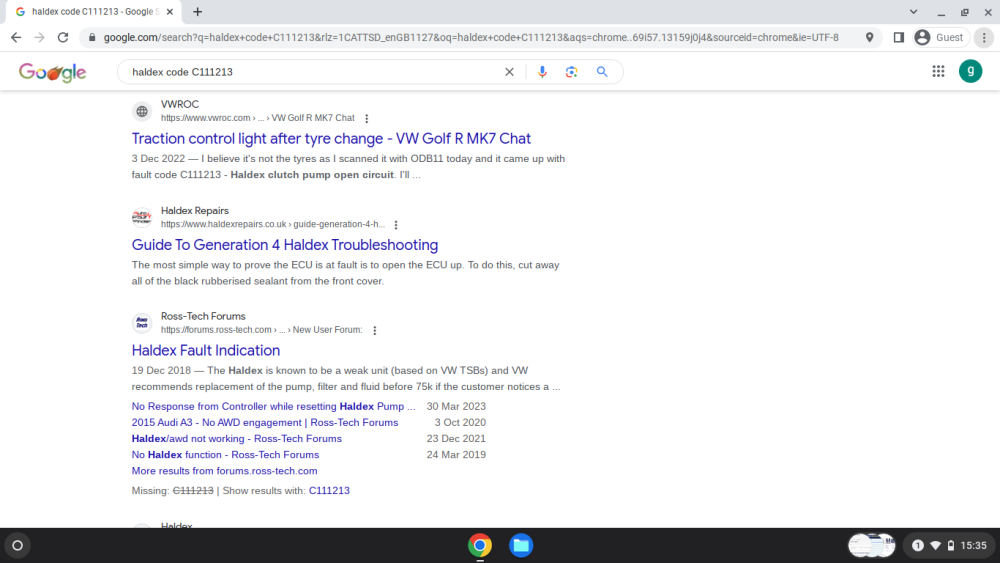1000x563 pixels.
Task: Click the Ross-Tech Forums favicon
Action: (x=142, y=323)
